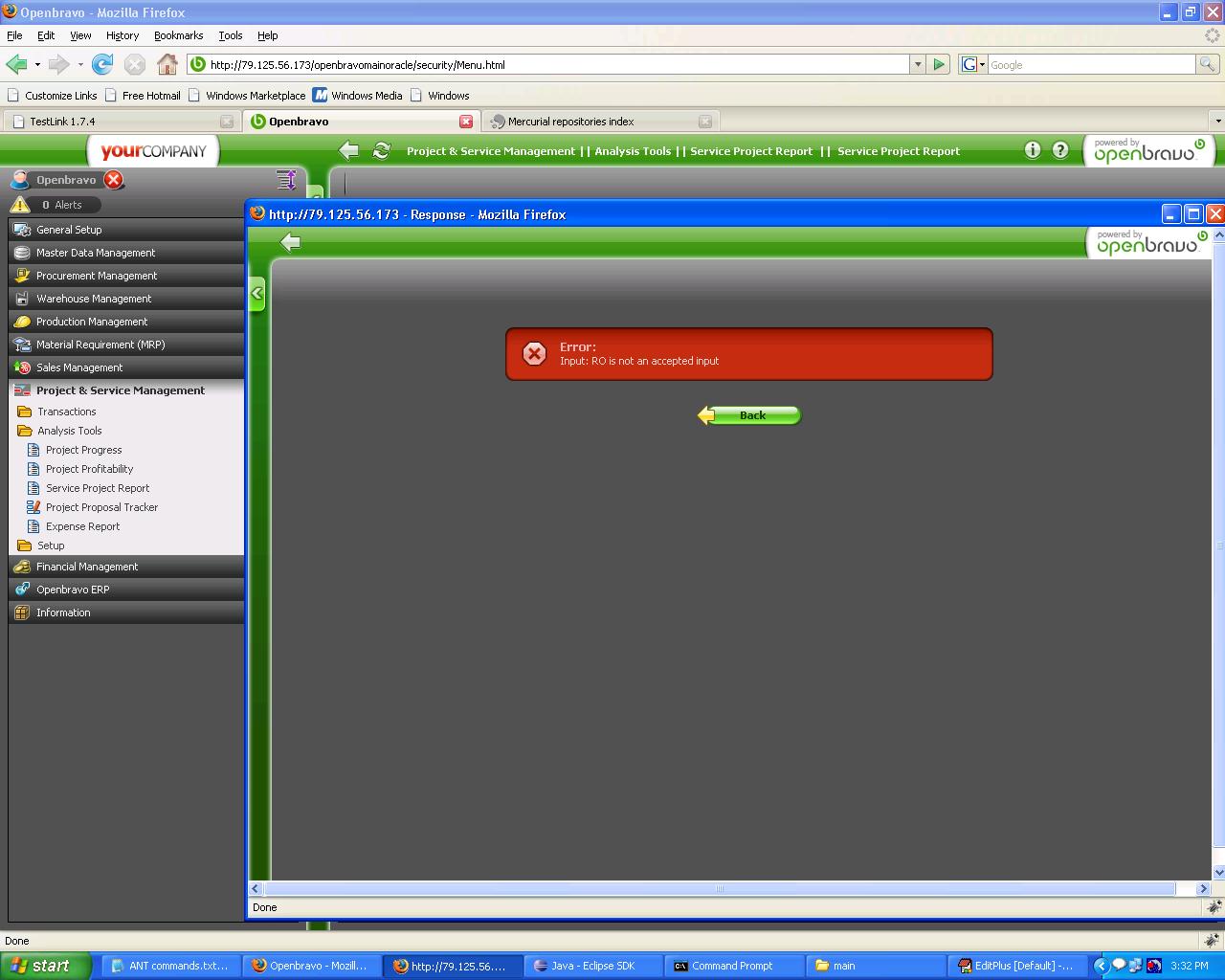Switch to Mercurial repositories index tab
Viewport: 1225px width, 980px height.
point(600,122)
